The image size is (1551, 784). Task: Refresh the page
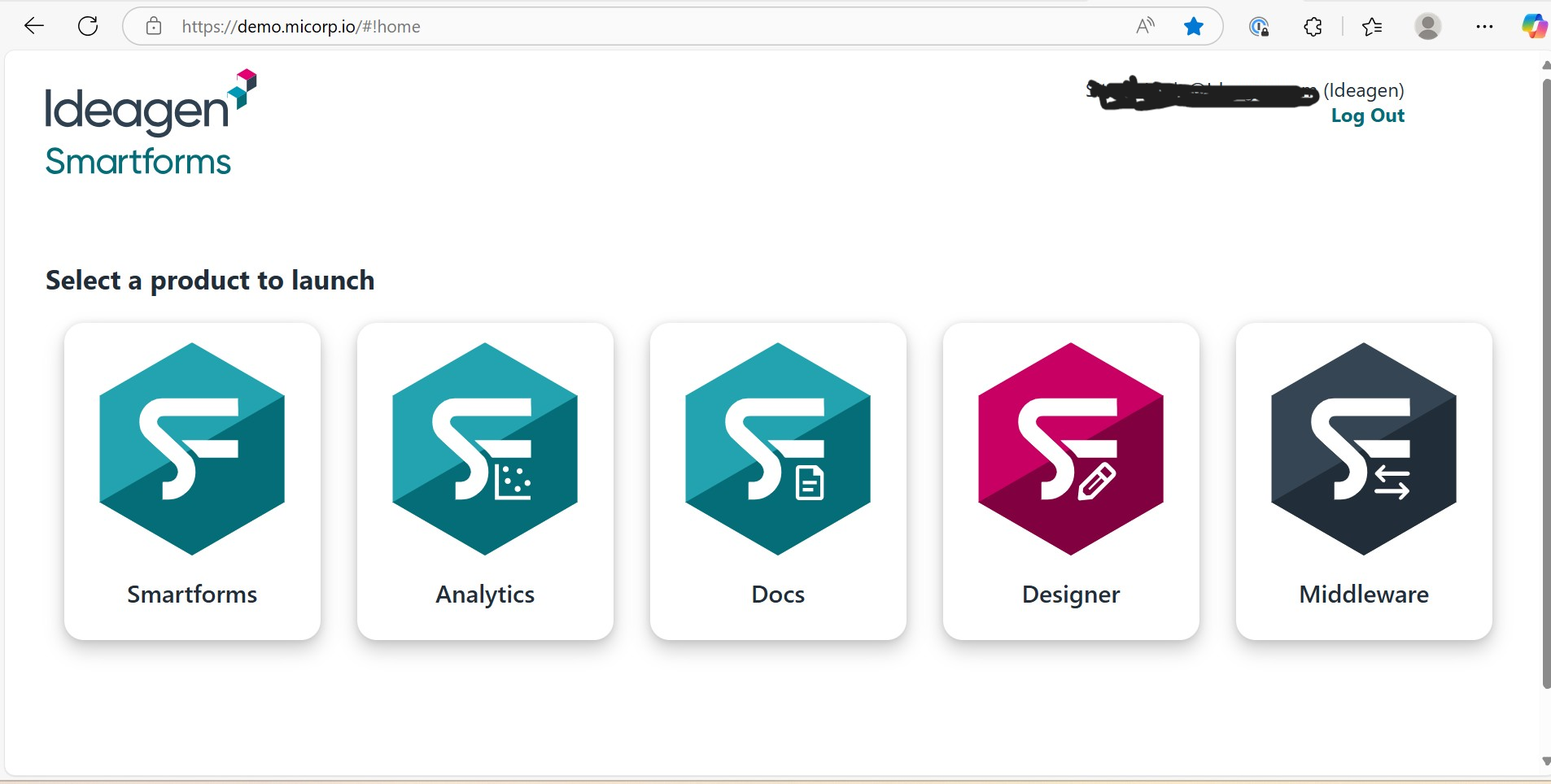click(x=88, y=26)
